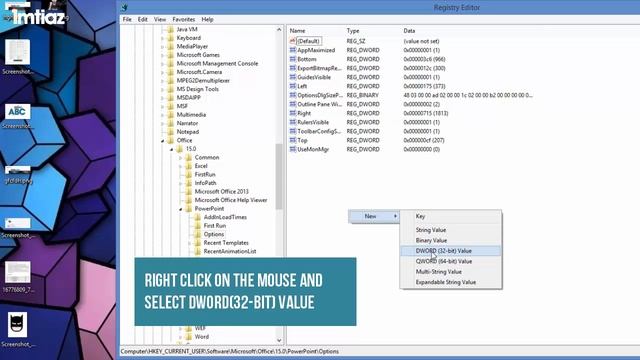Click the ExportBitmapRe... value icon
Viewport: 640px width, 360px height.
pos(293,68)
